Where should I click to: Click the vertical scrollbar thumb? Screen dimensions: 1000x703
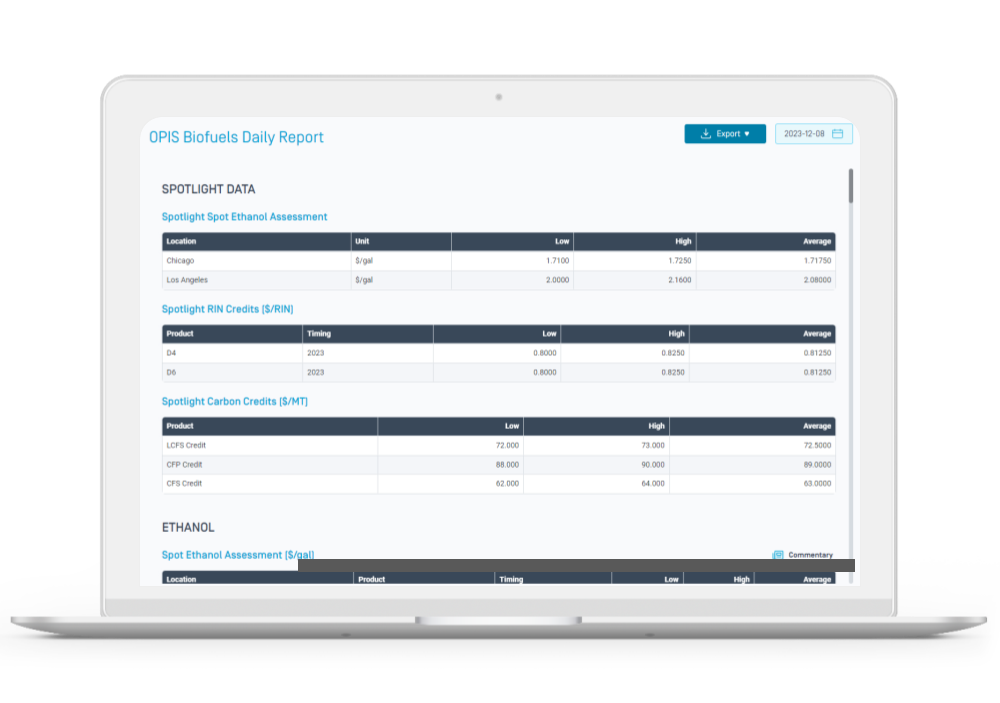(851, 186)
